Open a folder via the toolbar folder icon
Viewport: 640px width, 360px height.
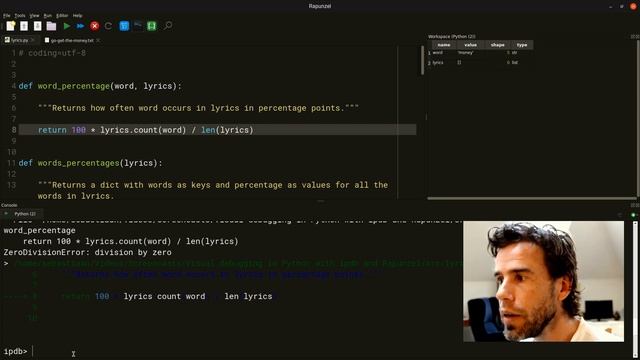point(51,26)
